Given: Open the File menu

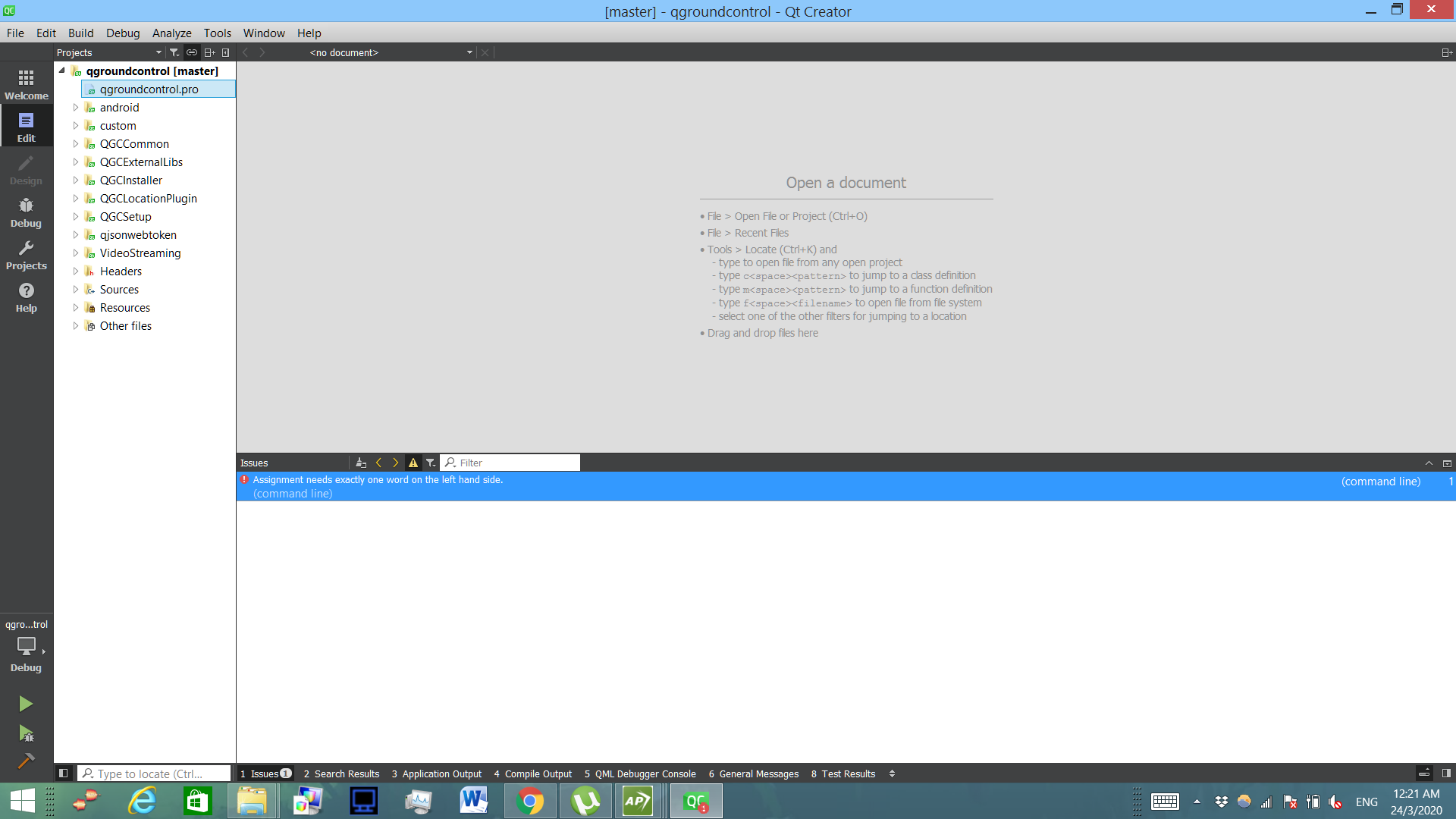Looking at the screenshot, I should [x=15, y=33].
